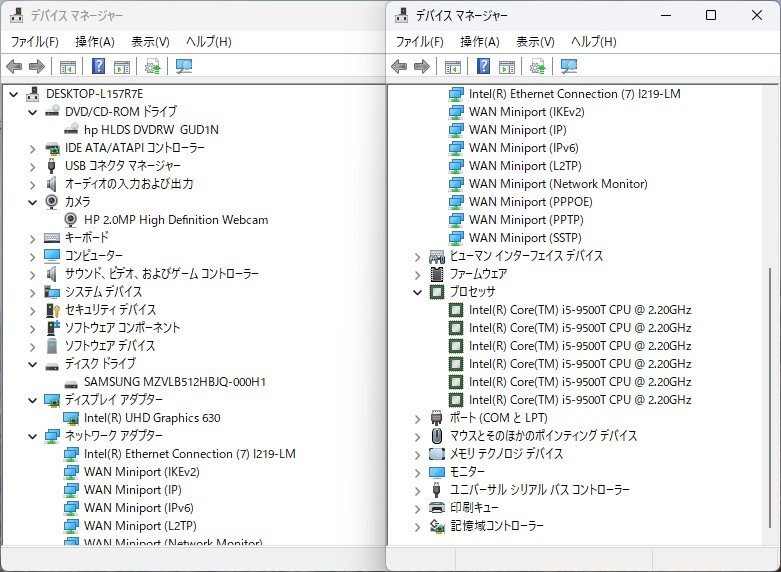Select マウスとそのほかのポインティング デバイス
781x572 pixels.
[x=543, y=435]
